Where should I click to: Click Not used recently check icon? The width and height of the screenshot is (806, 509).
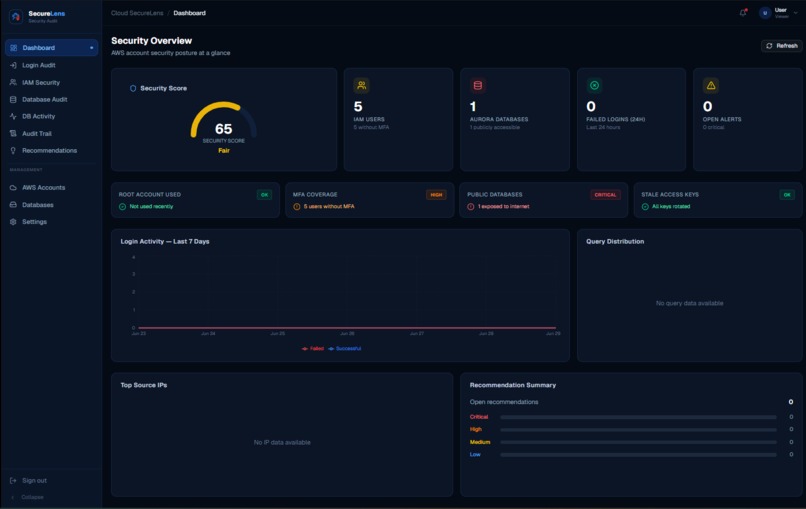(122, 207)
